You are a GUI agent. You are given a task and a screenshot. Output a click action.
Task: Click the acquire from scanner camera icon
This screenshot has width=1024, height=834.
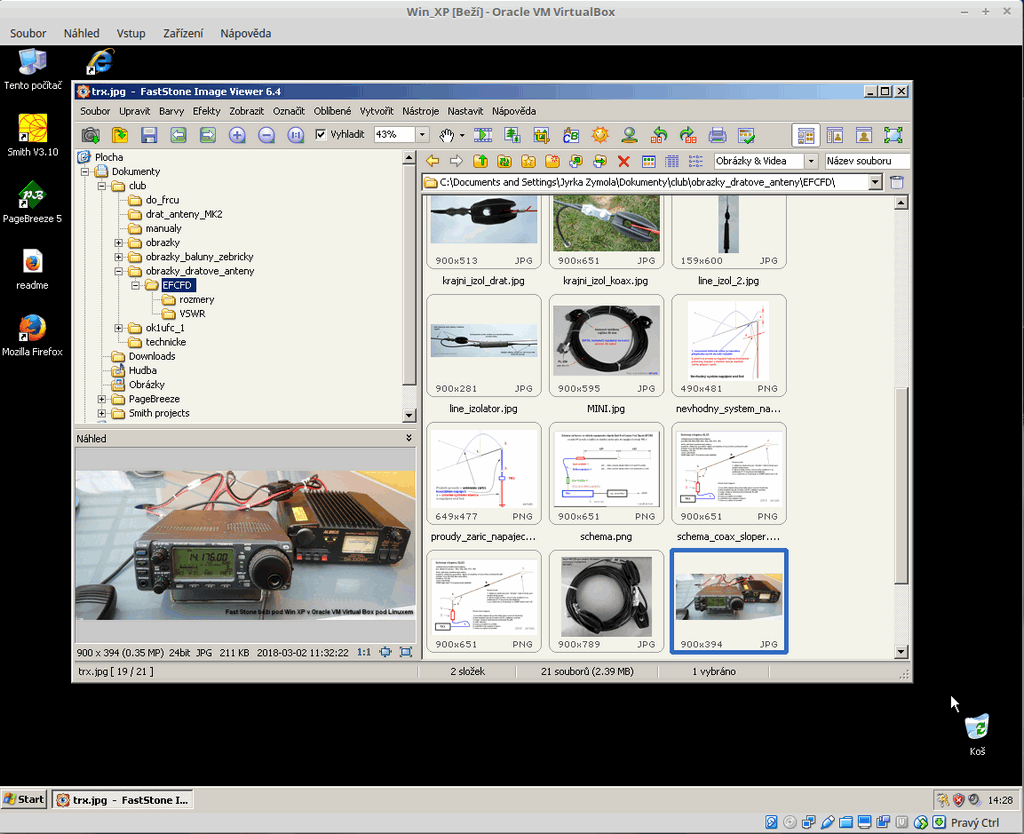pos(90,135)
